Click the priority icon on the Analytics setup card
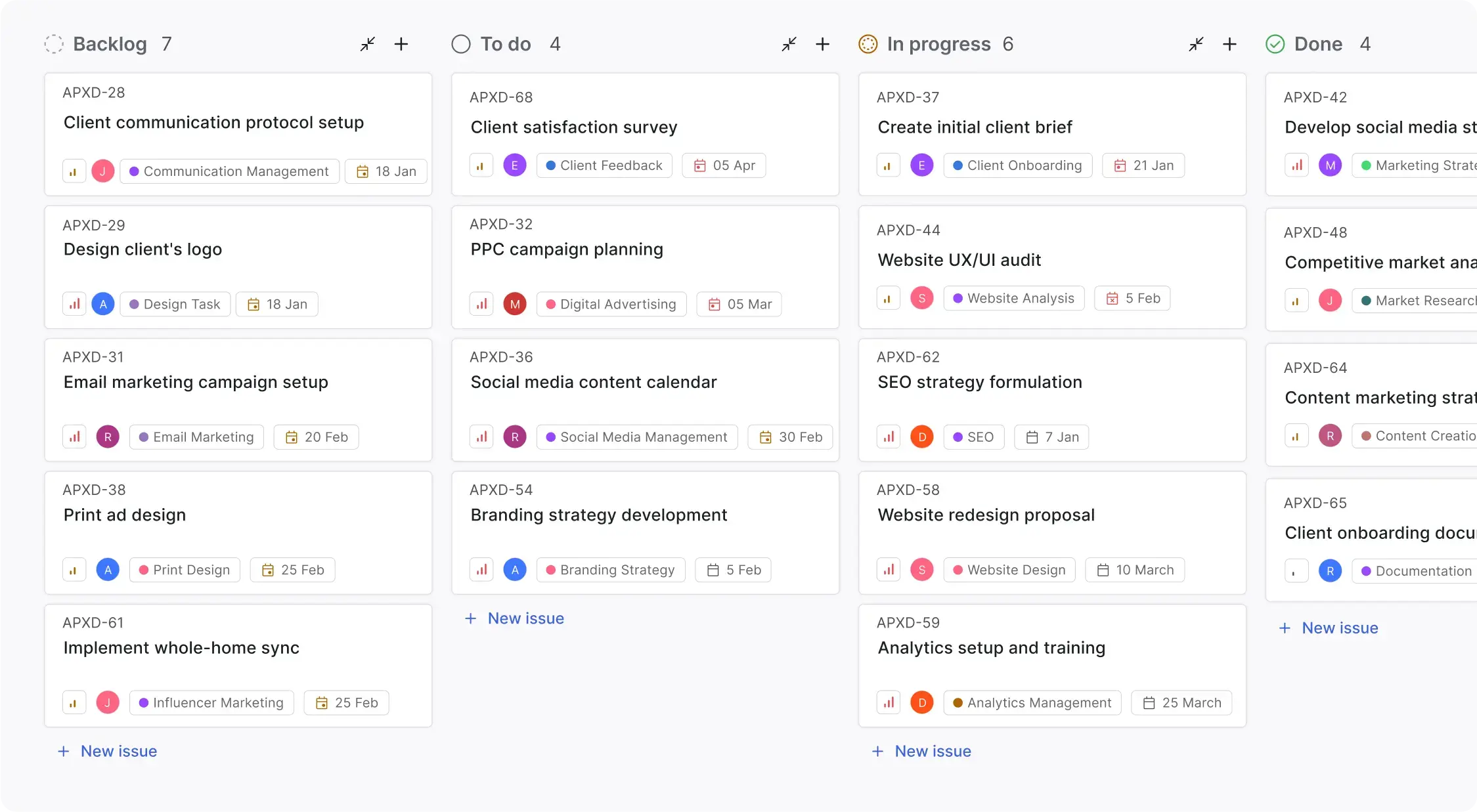 click(x=888, y=702)
